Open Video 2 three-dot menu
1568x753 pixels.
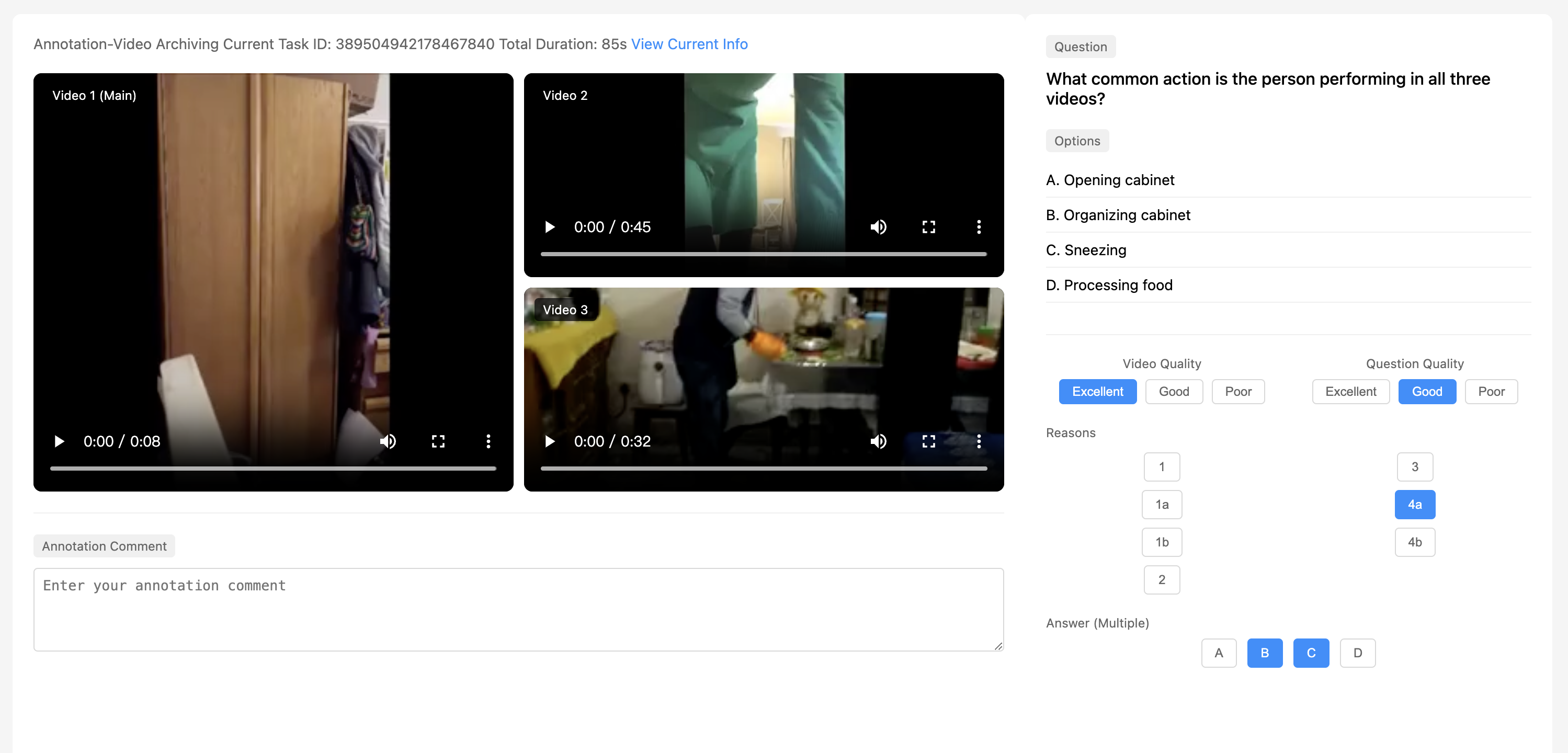point(979,227)
